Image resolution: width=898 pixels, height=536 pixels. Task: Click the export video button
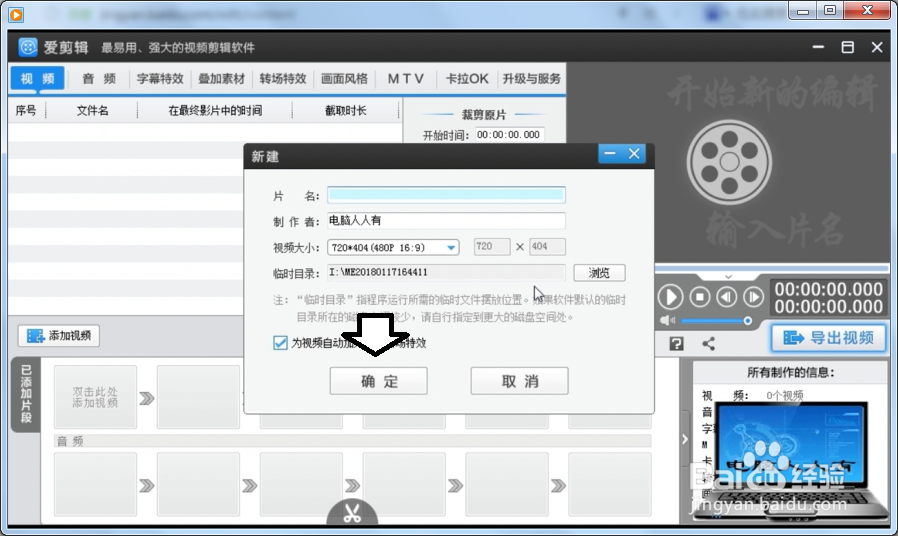click(x=828, y=338)
